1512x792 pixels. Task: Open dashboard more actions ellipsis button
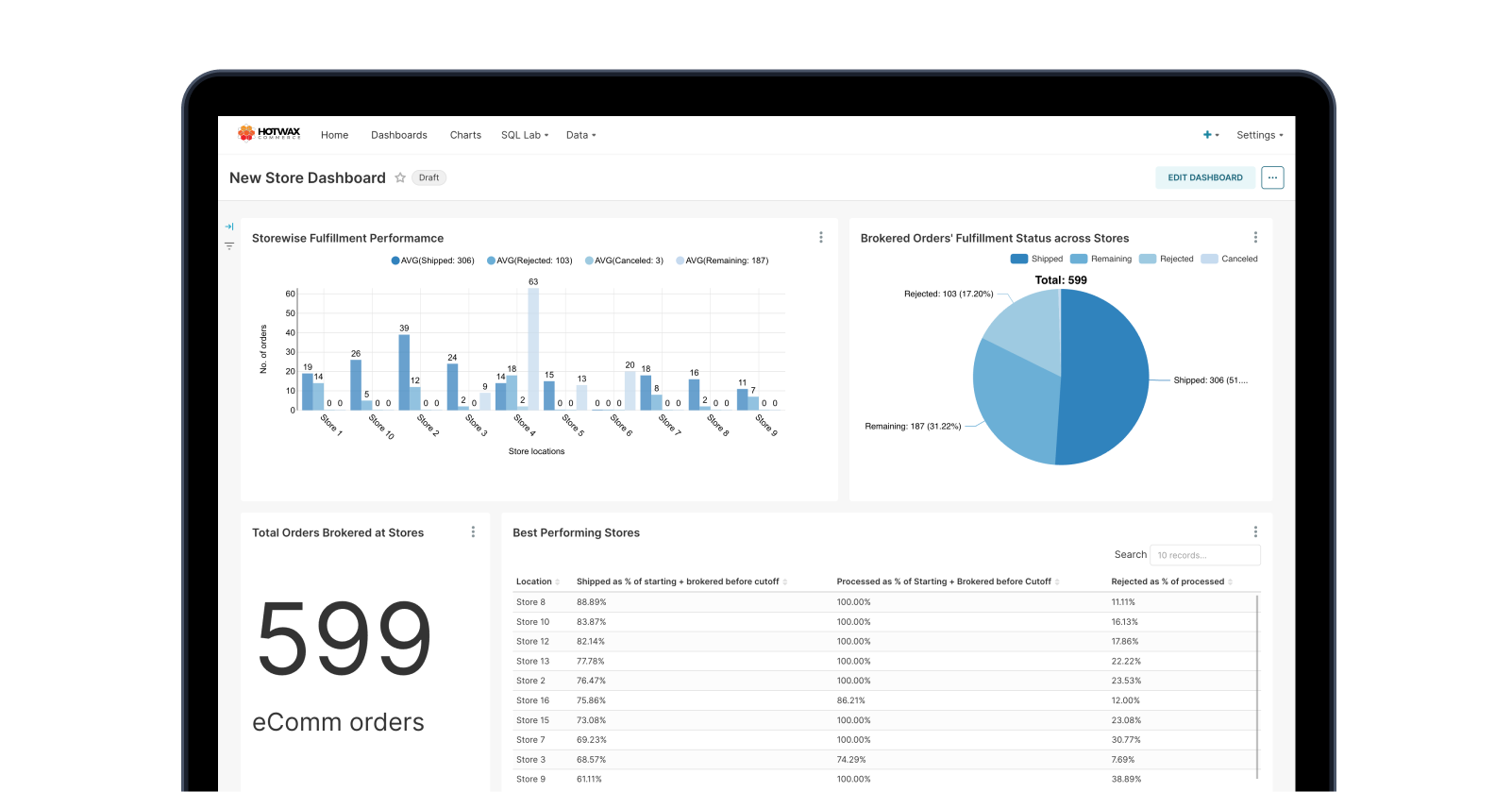(x=1272, y=177)
